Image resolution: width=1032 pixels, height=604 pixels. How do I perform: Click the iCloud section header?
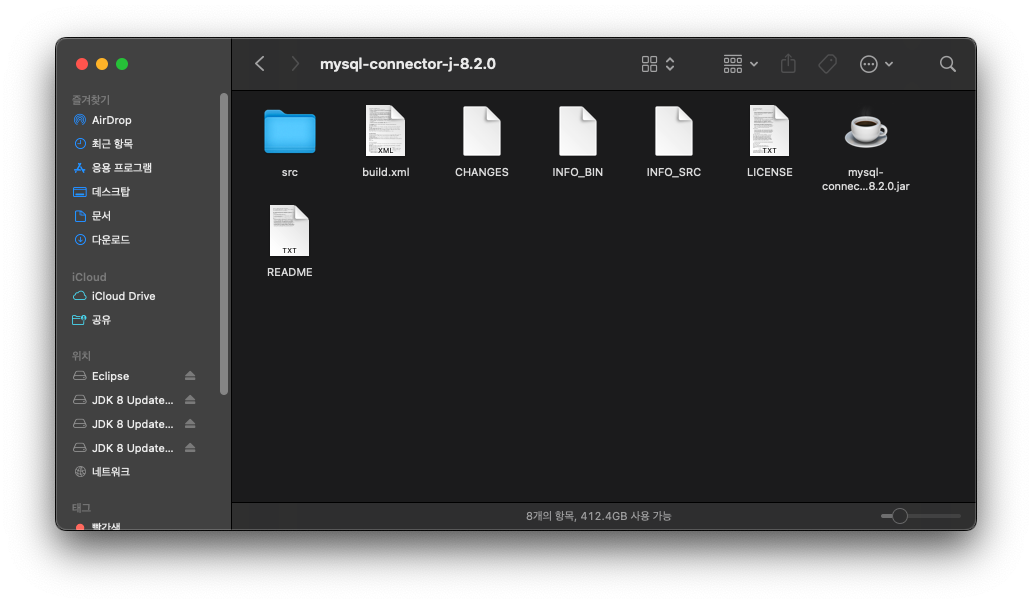(x=89, y=277)
